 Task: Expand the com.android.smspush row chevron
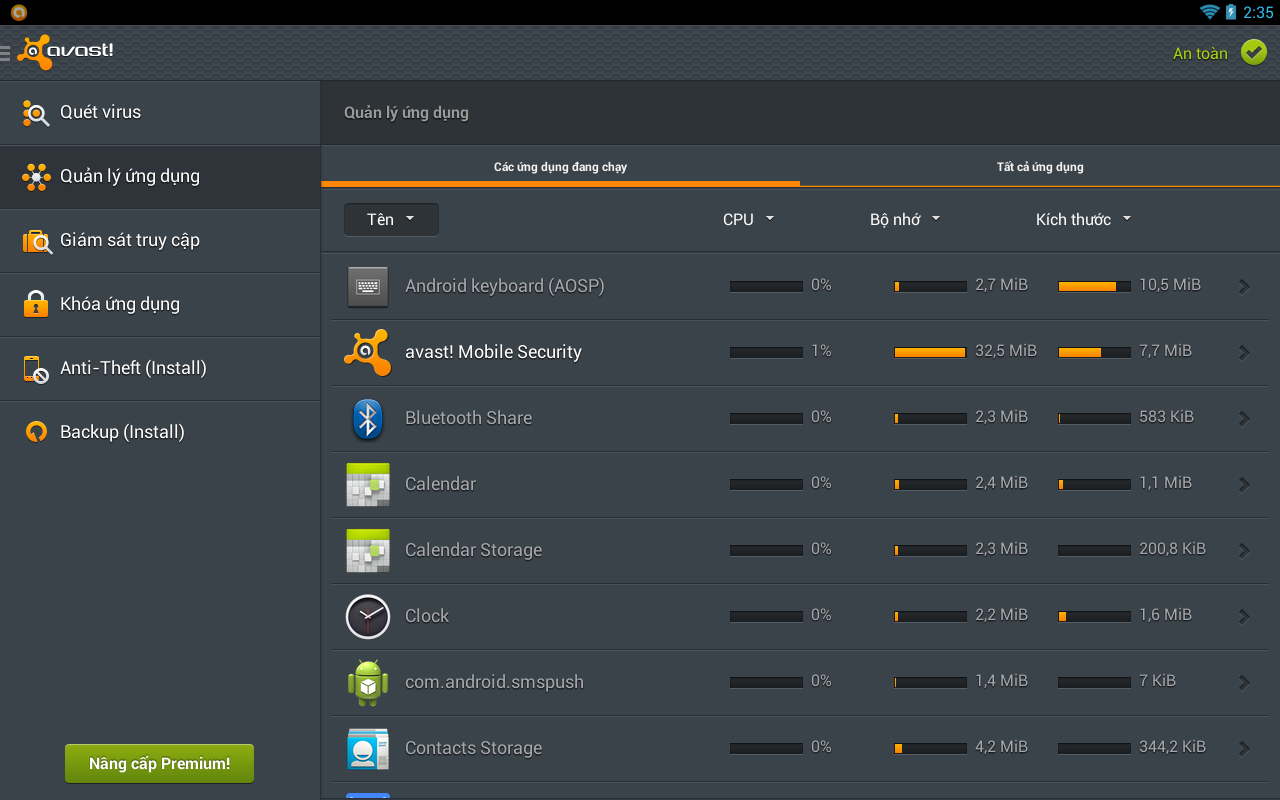click(x=1244, y=682)
